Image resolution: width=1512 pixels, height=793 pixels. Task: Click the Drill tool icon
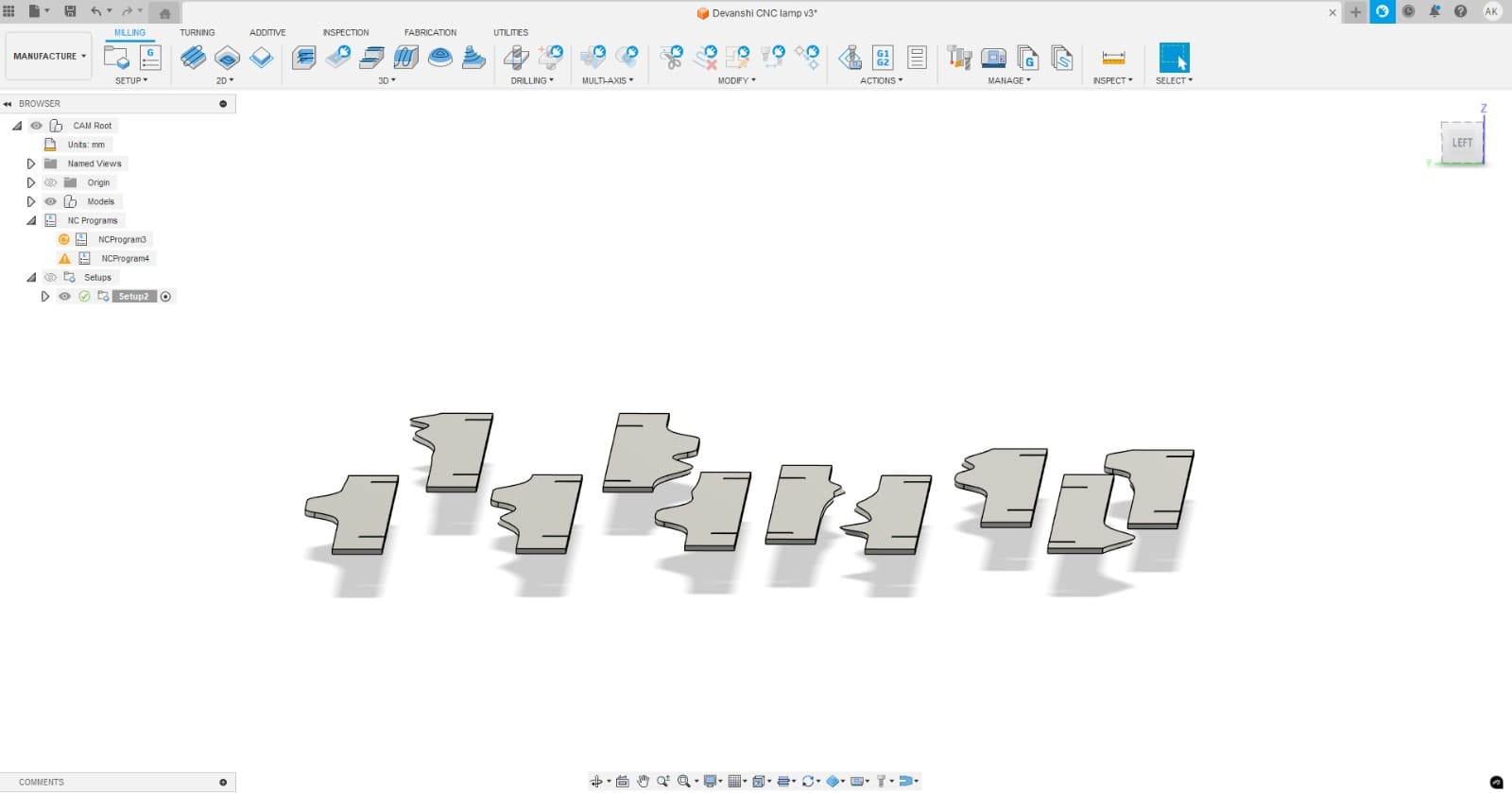click(x=516, y=58)
